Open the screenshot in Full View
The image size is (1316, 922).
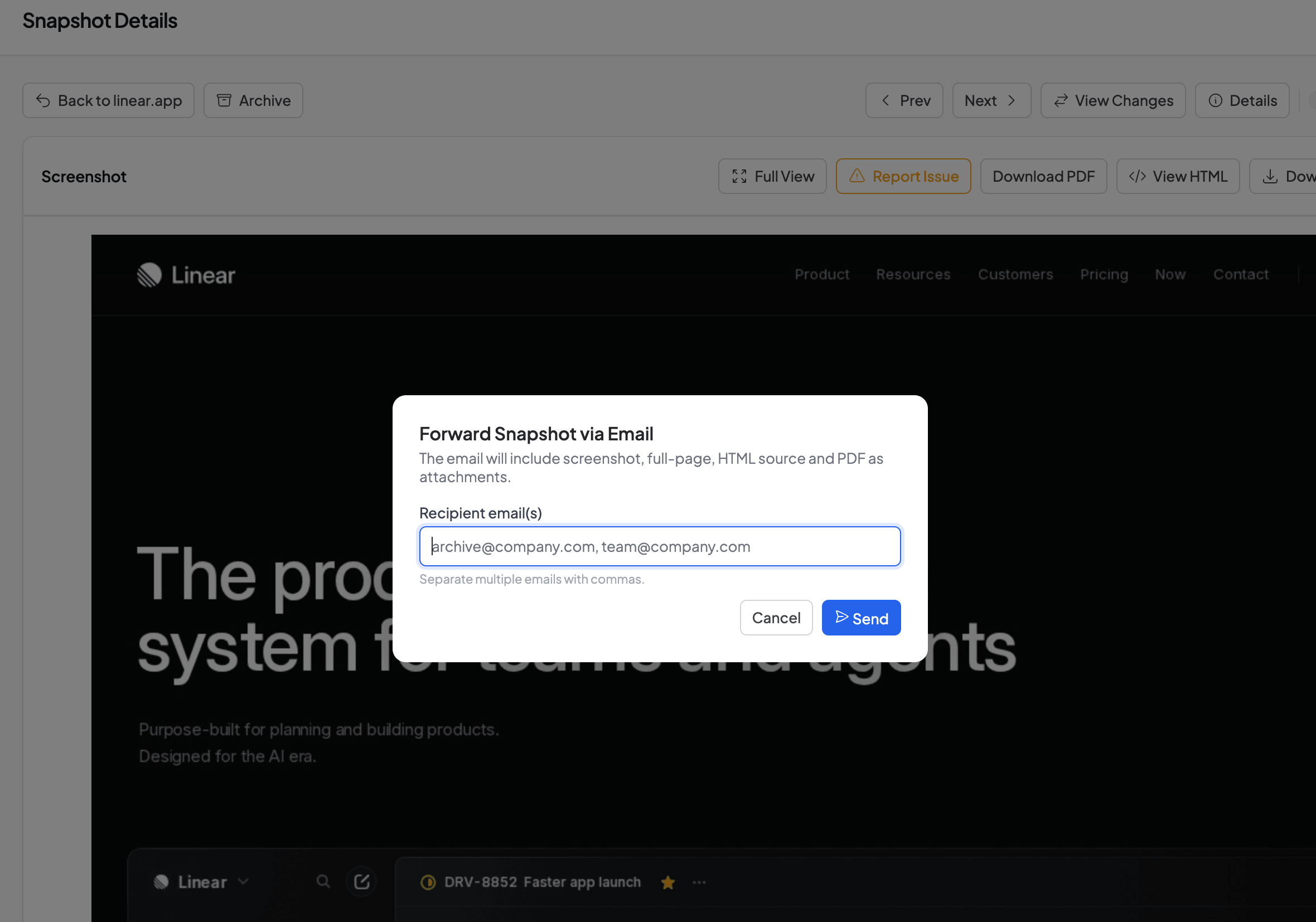[x=772, y=176]
